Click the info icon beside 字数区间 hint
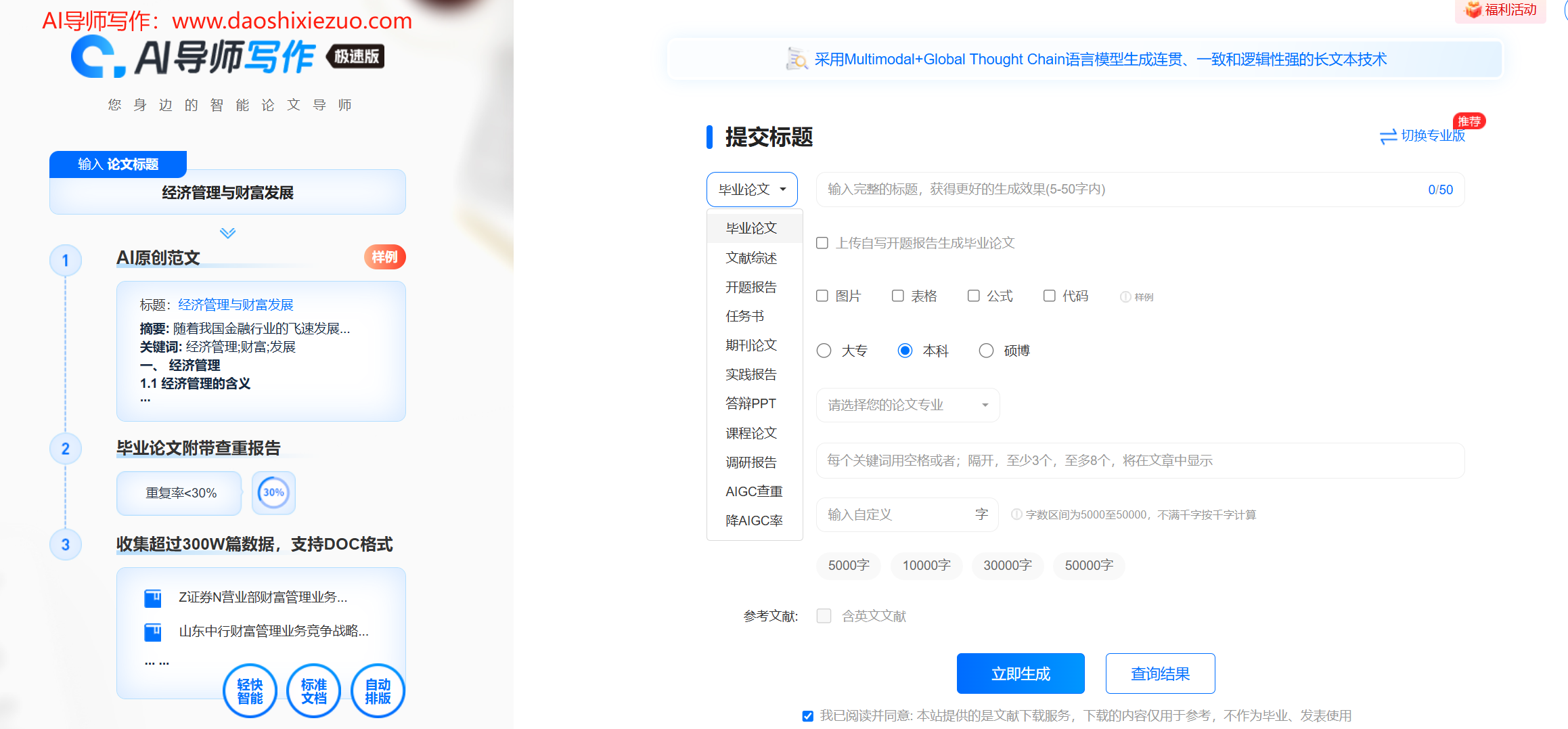This screenshot has height=729, width=1568. pyautogui.click(x=1016, y=514)
